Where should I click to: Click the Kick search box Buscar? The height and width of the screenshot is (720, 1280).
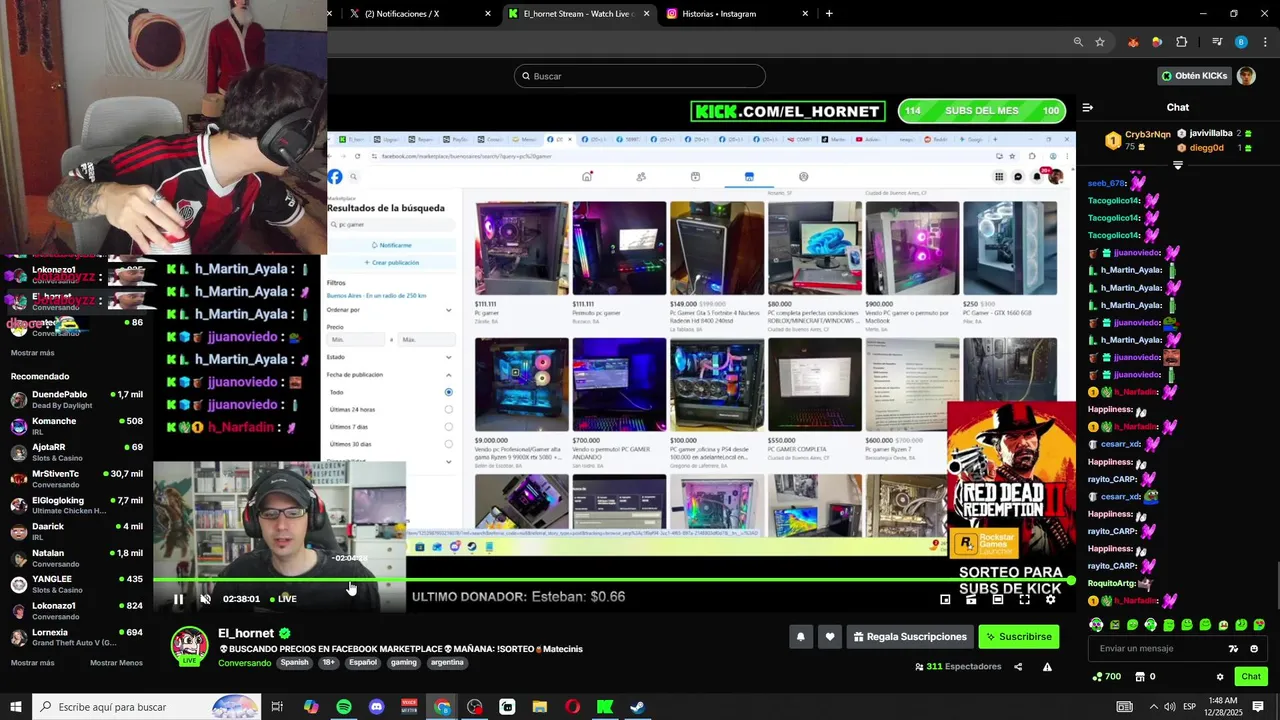(640, 76)
